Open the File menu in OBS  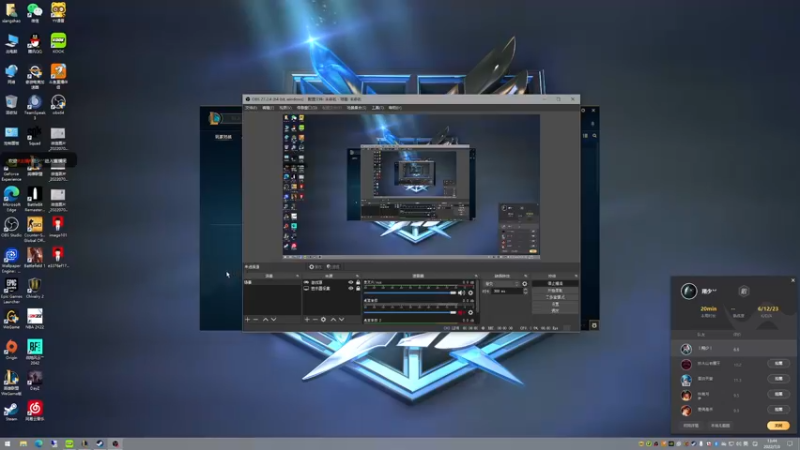click(x=251, y=108)
